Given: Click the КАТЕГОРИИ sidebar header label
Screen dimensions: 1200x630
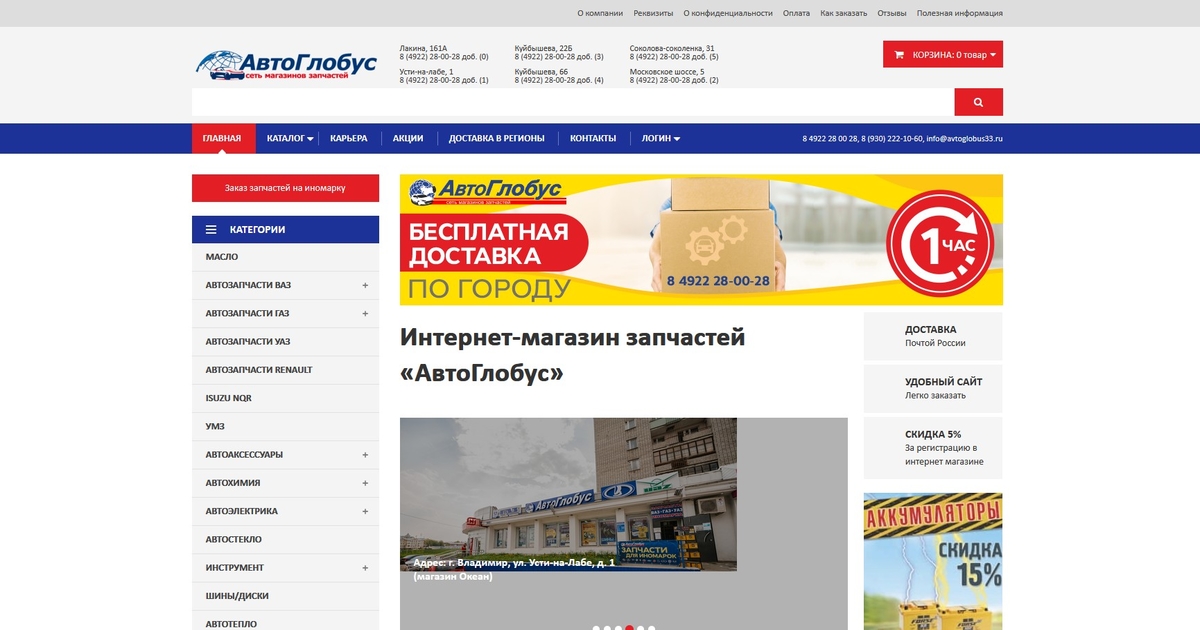Looking at the screenshot, I should click(x=257, y=230).
